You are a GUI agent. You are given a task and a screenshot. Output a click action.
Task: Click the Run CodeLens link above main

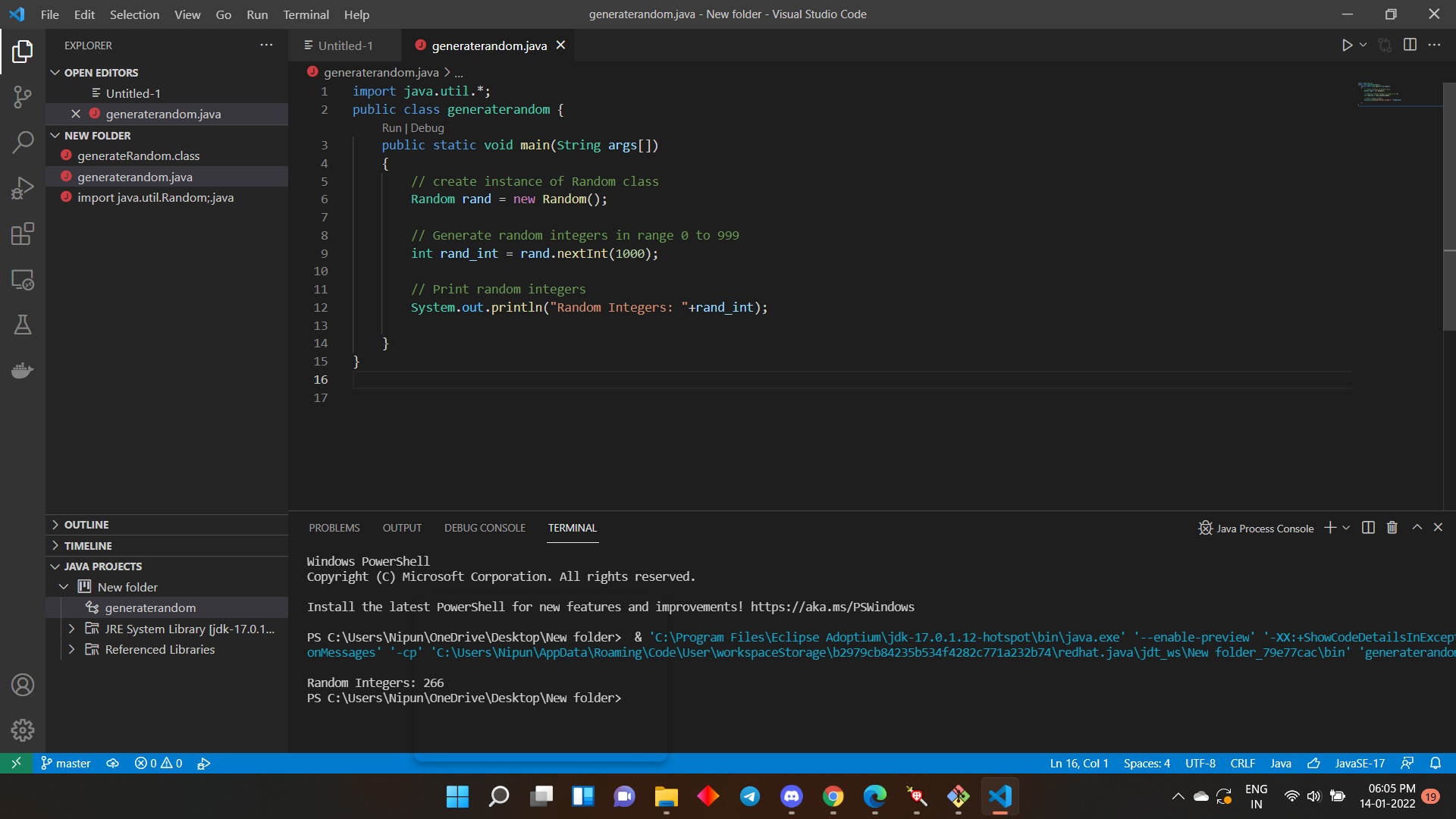point(391,128)
